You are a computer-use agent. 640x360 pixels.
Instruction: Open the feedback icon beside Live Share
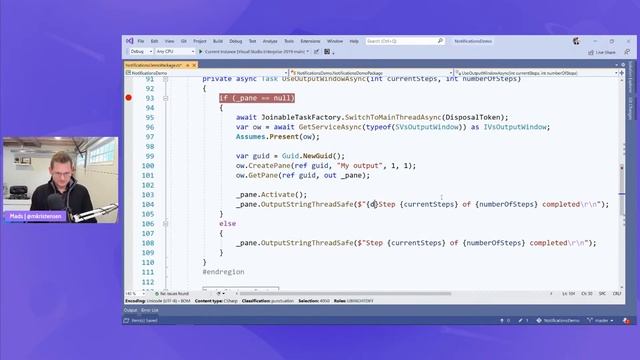pyautogui.click(x=627, y=52)
